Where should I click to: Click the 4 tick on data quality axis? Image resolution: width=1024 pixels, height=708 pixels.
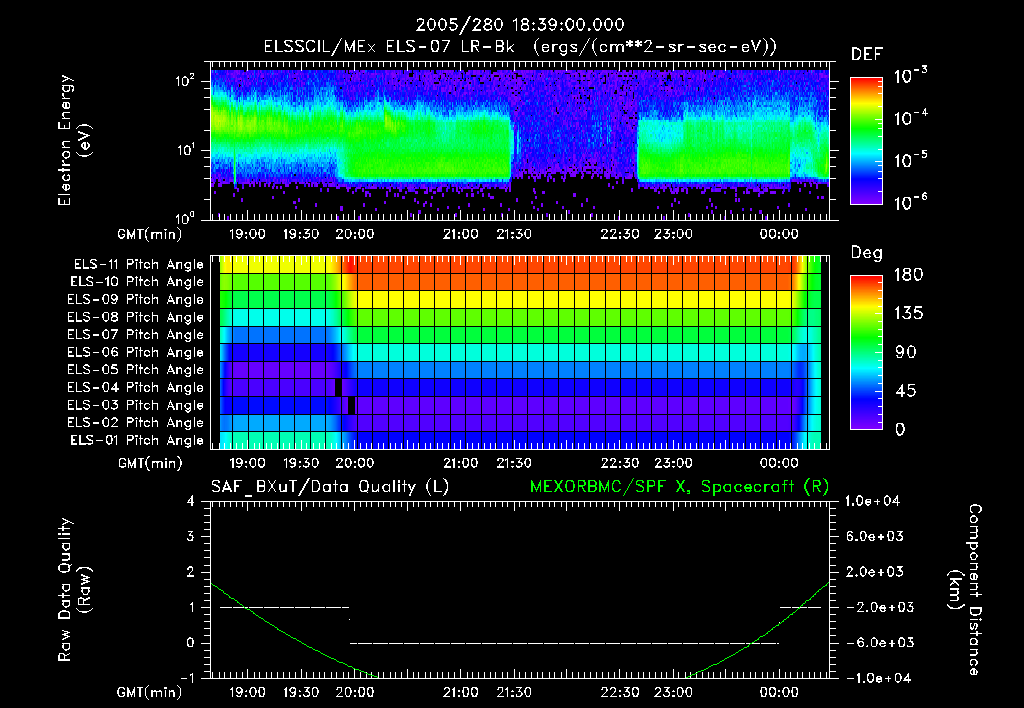(x=191, y=502)
